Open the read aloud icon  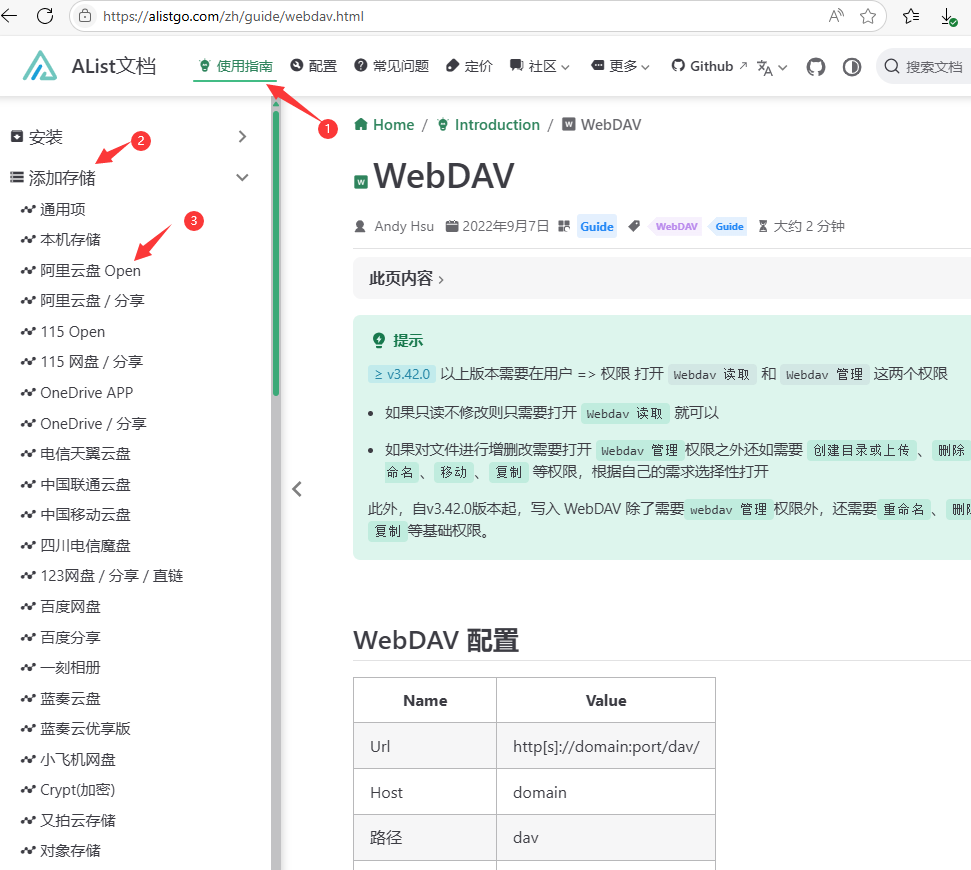click(836, 16)
